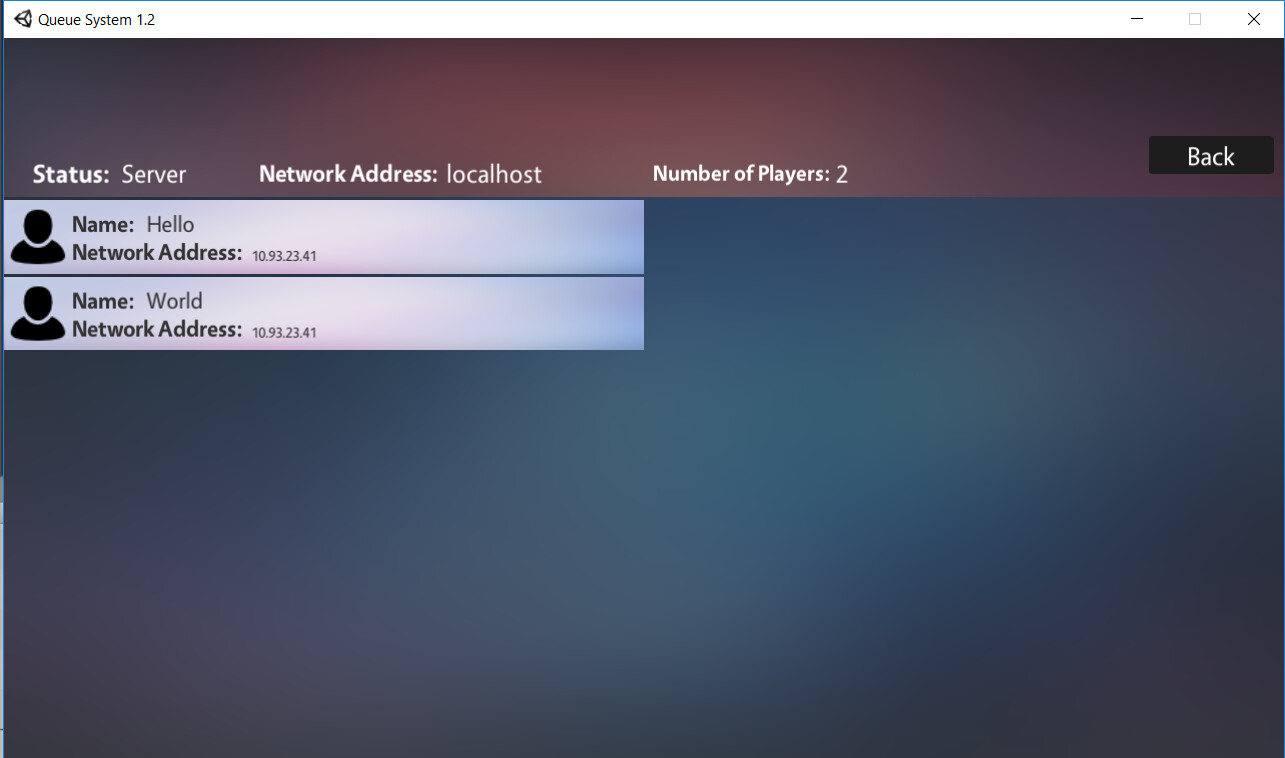Click the player count value 2

click(842, 175)
